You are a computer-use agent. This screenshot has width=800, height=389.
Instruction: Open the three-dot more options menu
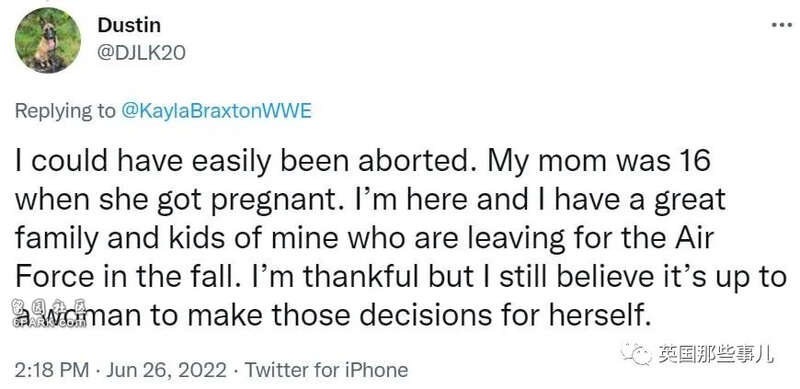tap(781, 25)
